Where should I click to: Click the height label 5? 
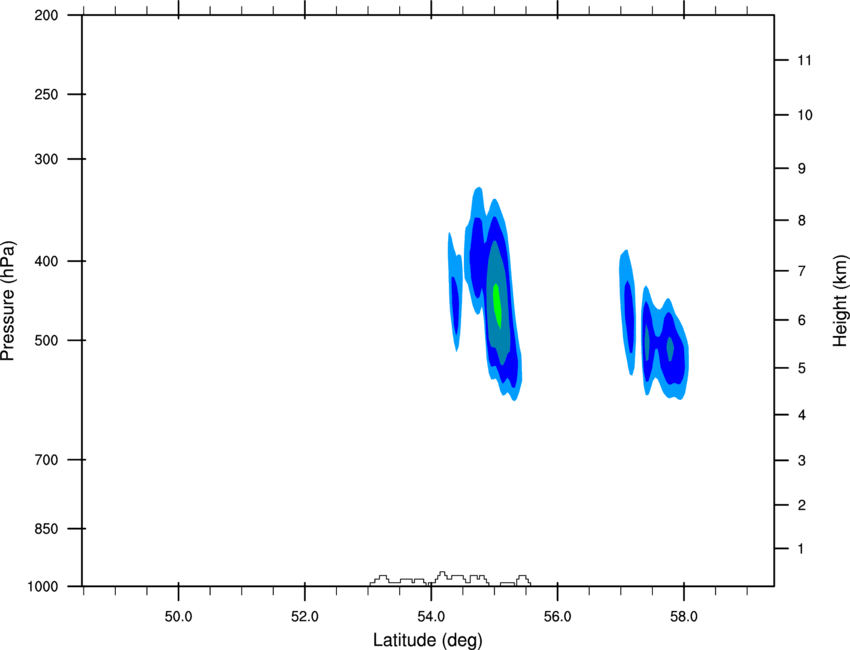(802, 369)
